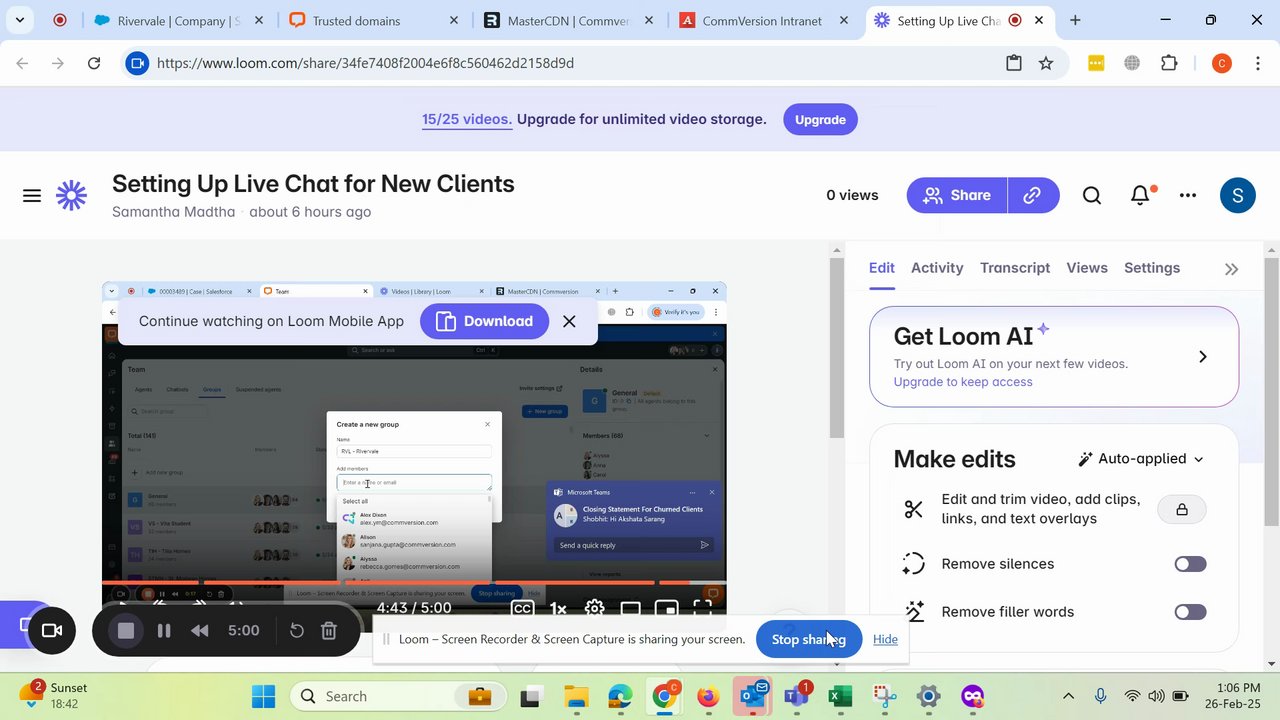The image size is (1280, 720).
Task: Click the Chrome address bar URL
Action: click(x=365, y=63)
